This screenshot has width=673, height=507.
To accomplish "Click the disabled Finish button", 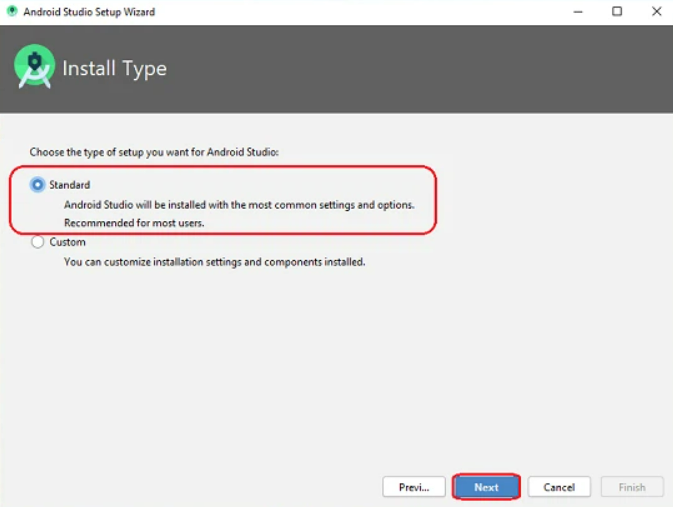I will tap(632, 487).
